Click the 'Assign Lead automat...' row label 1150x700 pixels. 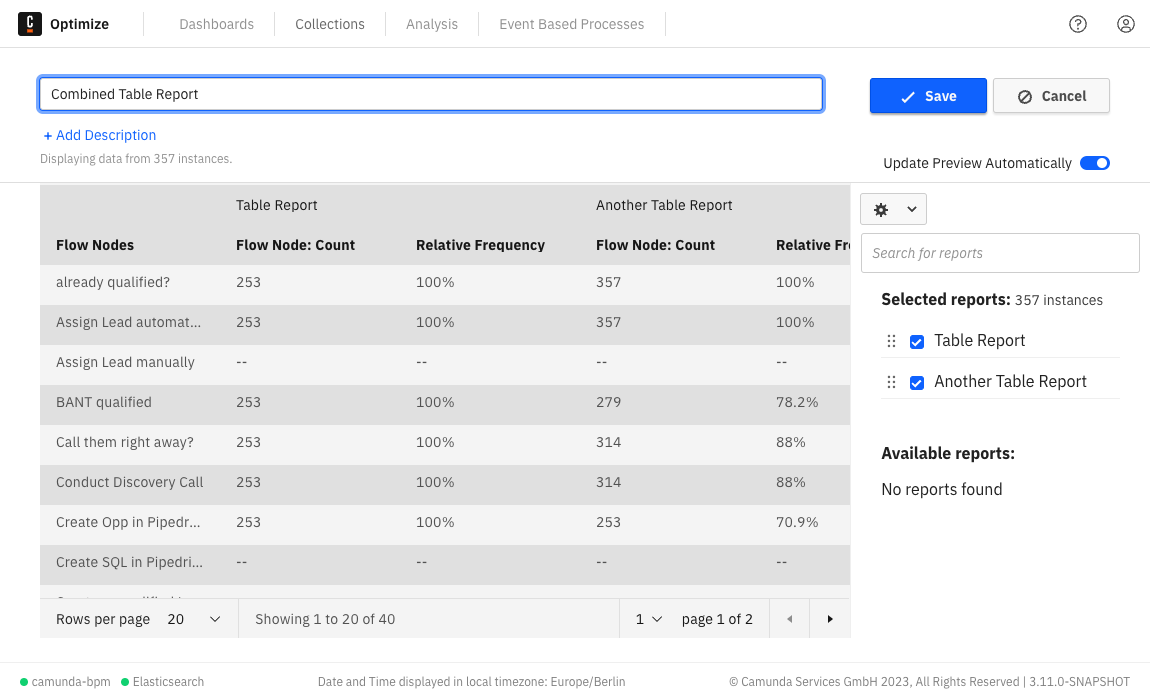(128, 322)
